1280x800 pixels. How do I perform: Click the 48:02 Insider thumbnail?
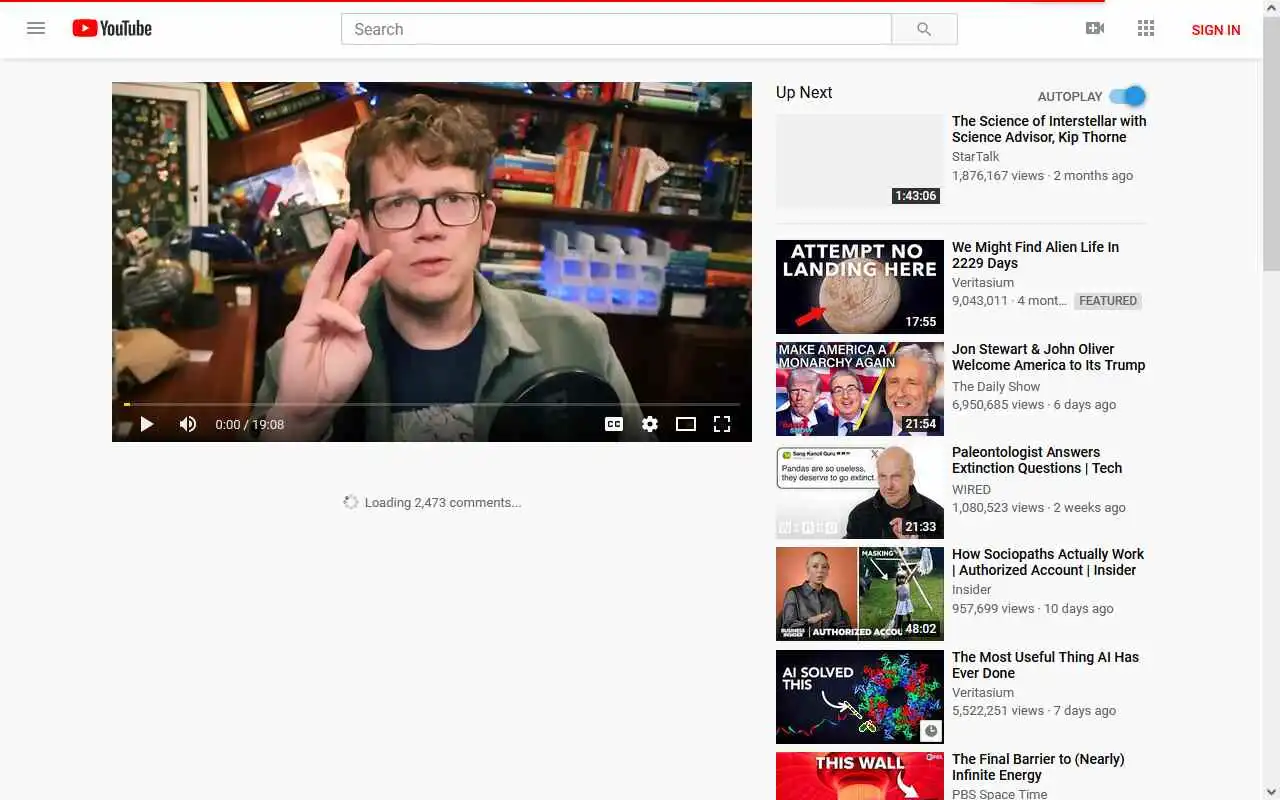click(860, 594)
